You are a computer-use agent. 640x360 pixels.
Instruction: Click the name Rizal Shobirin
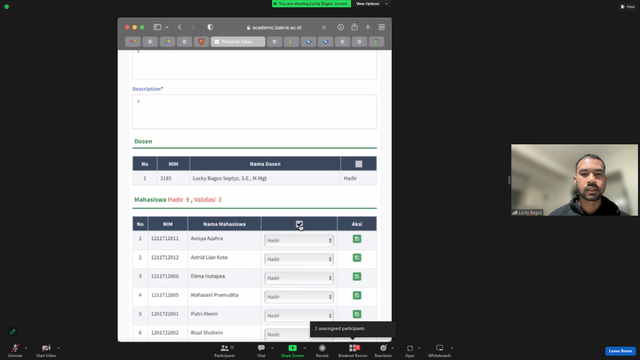coord(207,333)
